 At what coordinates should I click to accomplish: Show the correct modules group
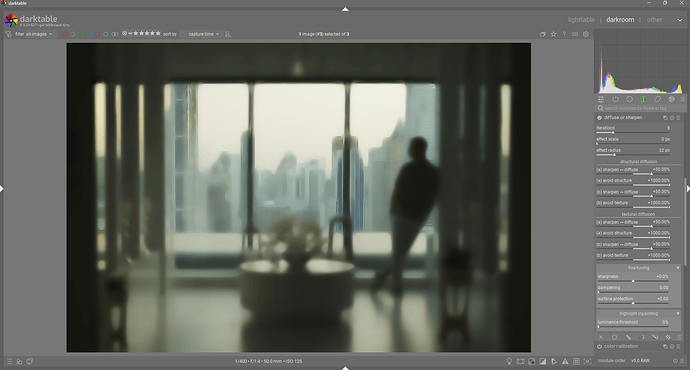coord(657,99)
